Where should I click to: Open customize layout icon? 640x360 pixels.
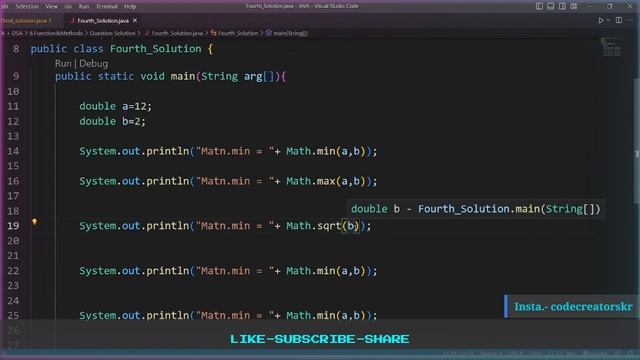[574, 6]
